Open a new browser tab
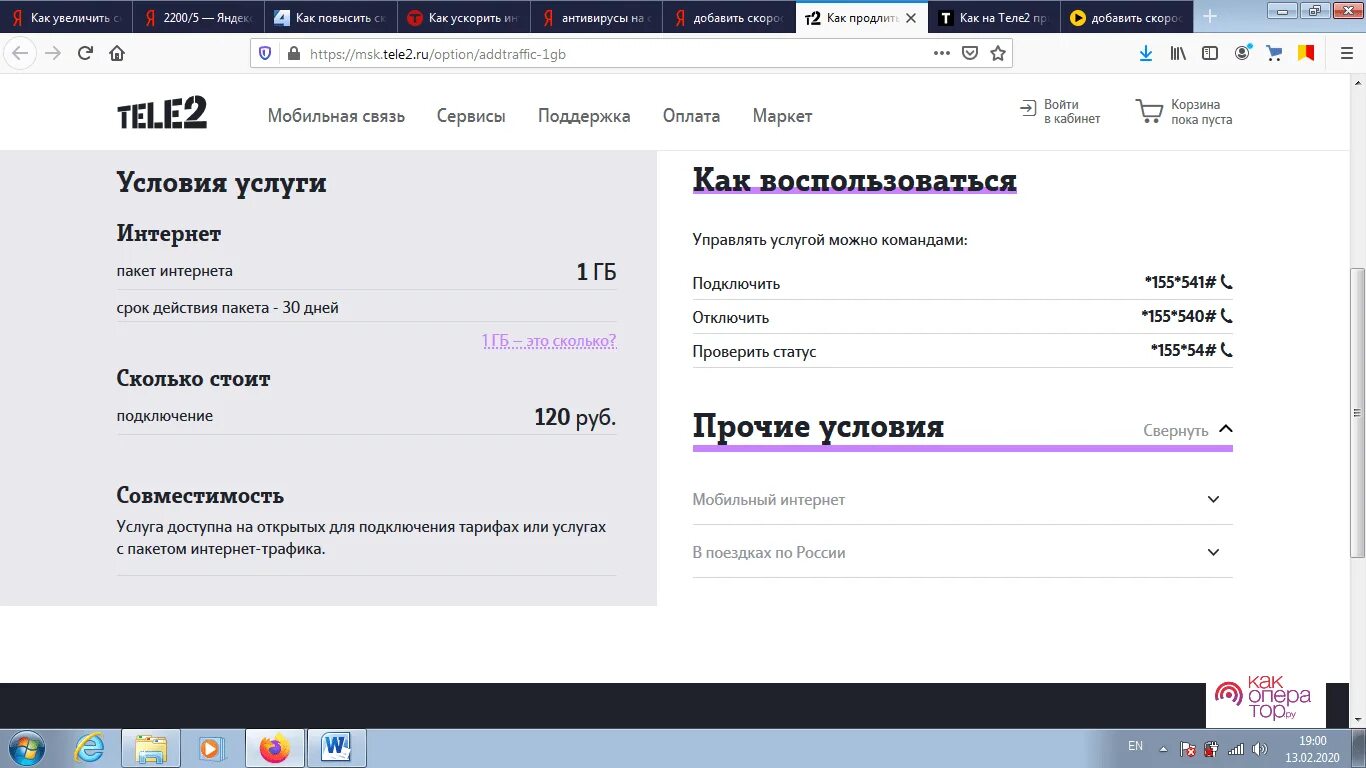Viewport: 1366px width, 768px height. [x=1210, y=17]
